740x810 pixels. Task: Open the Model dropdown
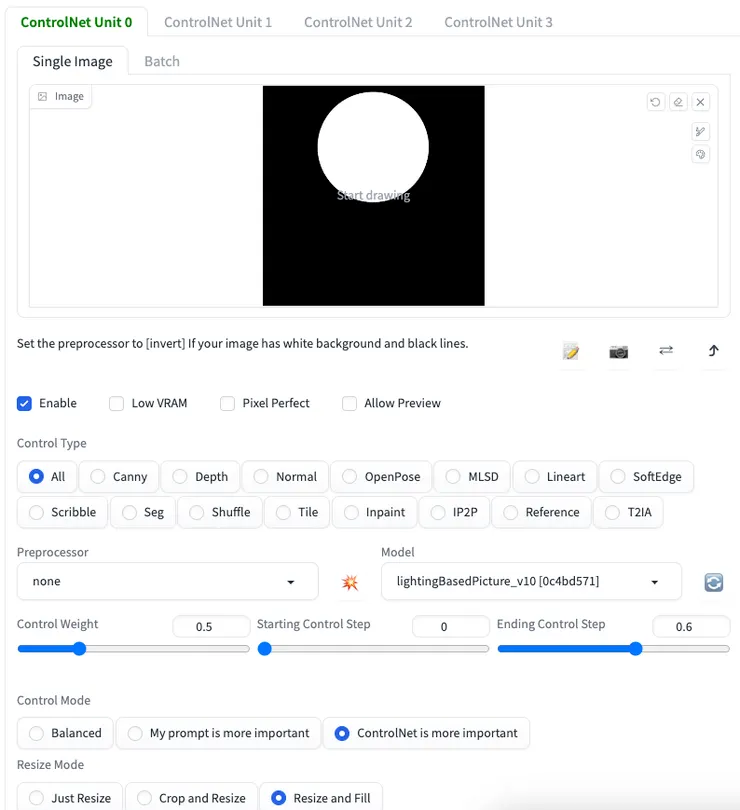(531, 581)
